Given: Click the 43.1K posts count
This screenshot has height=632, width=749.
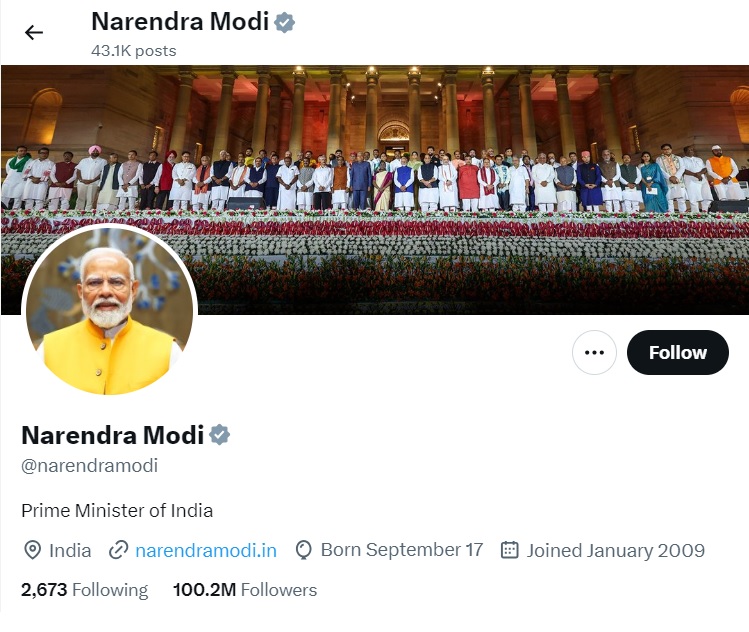Looking at the screenshot, I should tap(133, 50).
